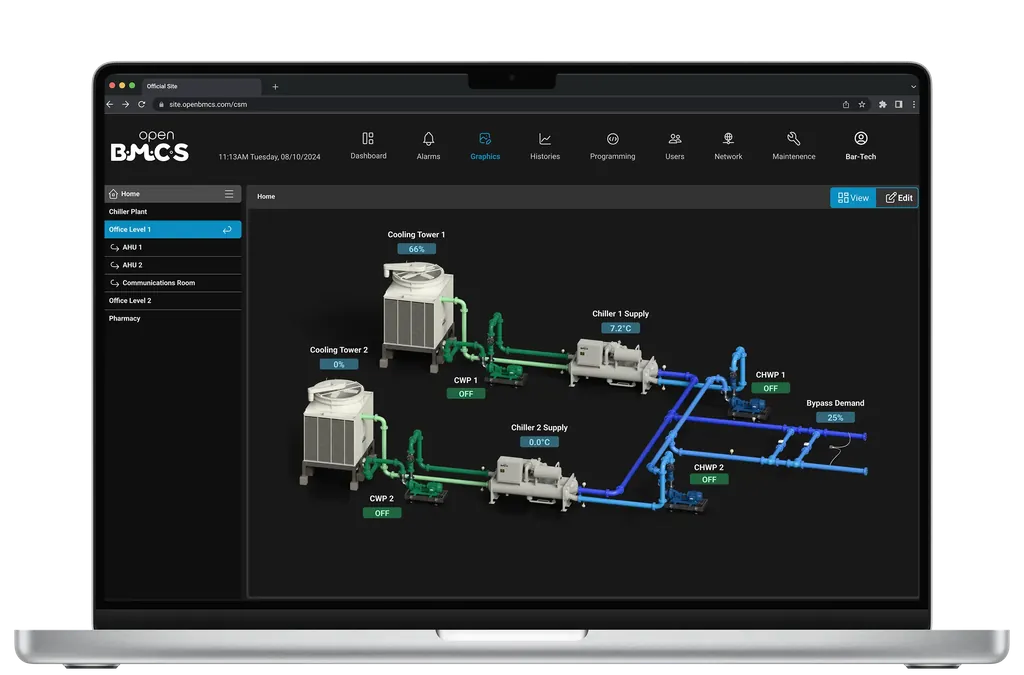Click the Official Site browser tab
Screen dimensions: 1024x675
[200, 86]
